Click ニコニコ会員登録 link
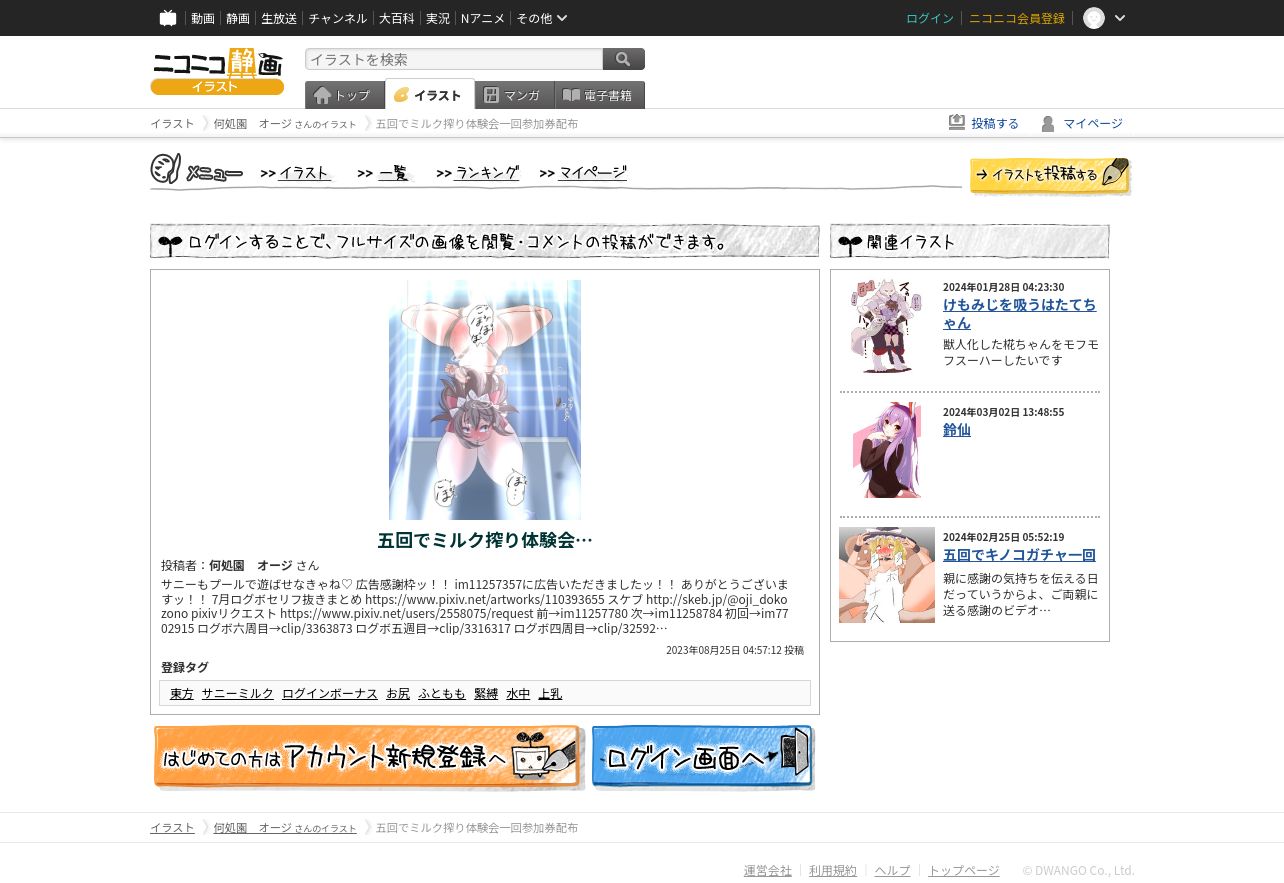This screenshot has width=1284, height=883. pos(1017,18)
